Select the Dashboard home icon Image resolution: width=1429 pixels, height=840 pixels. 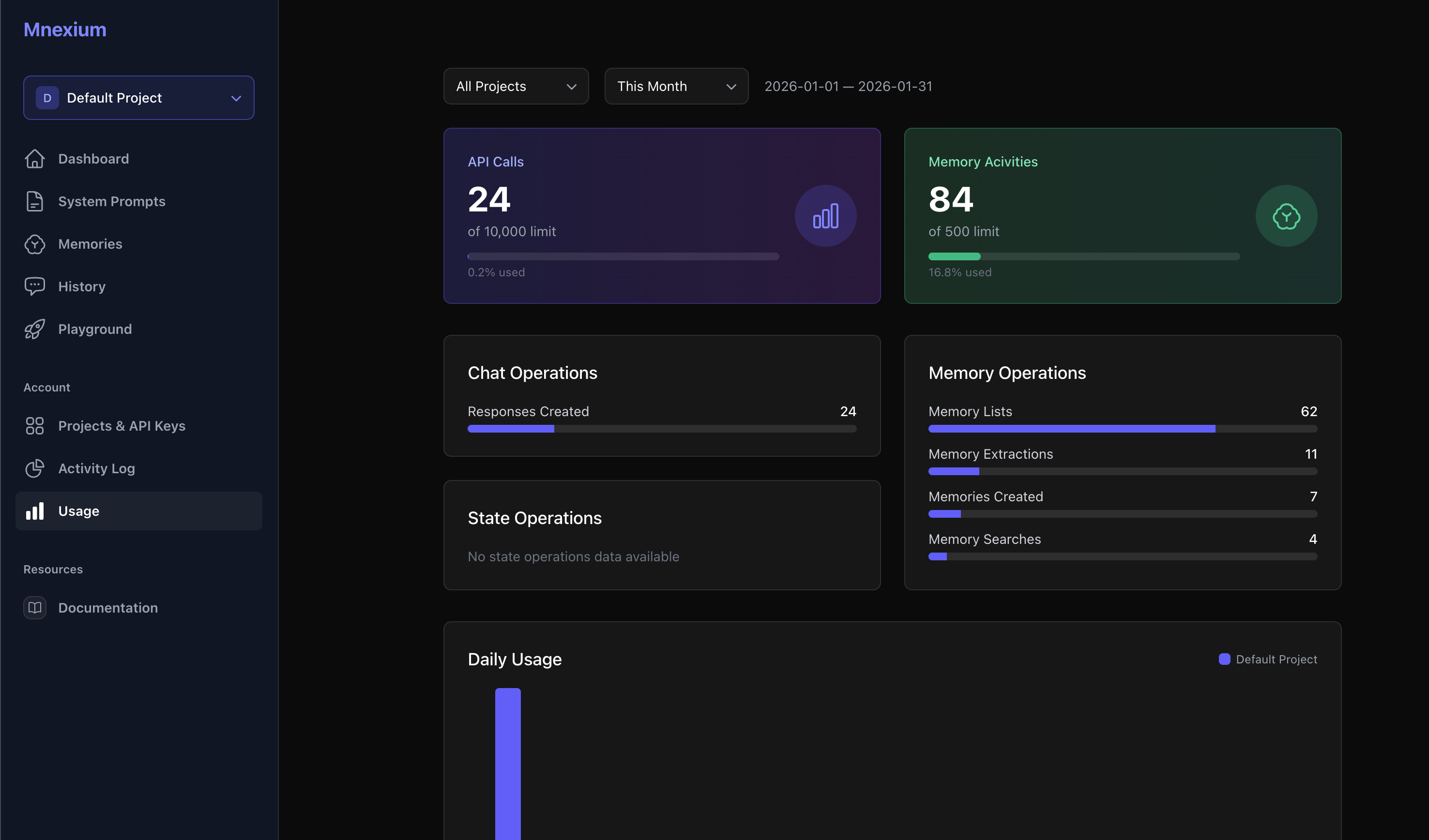tap(34, 159)
